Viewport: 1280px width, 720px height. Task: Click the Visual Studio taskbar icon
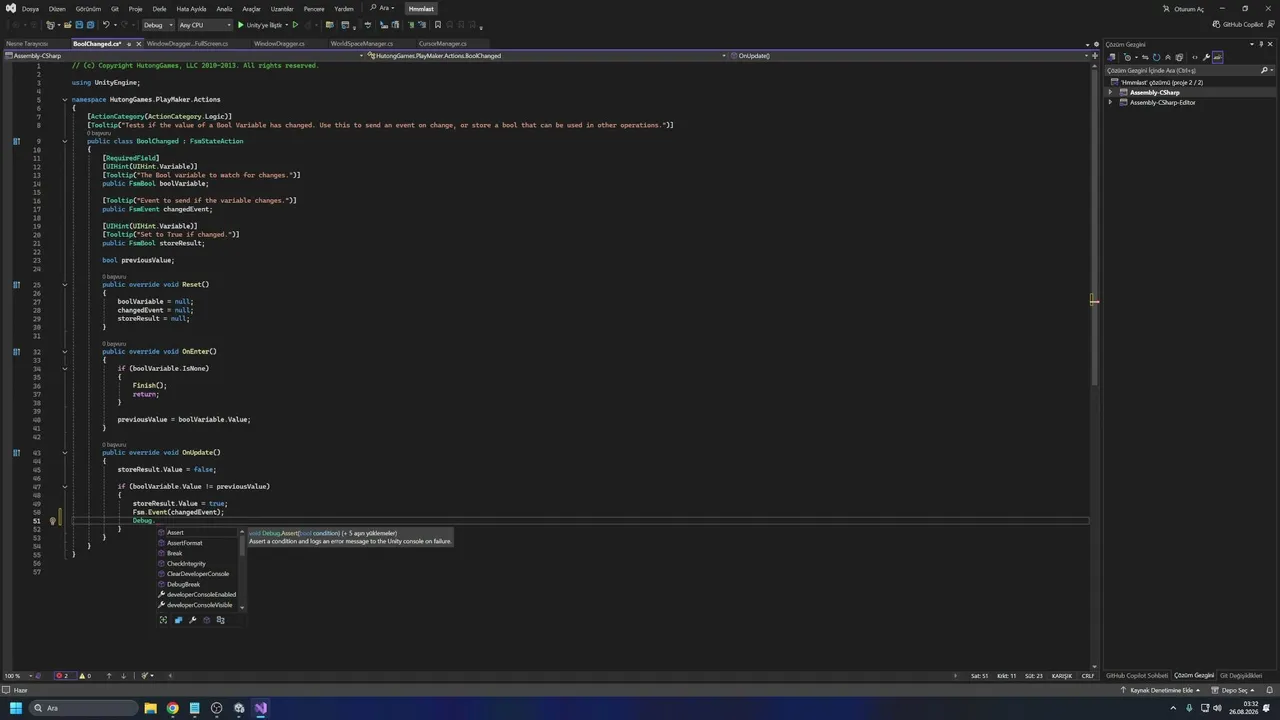click(261, 708)
